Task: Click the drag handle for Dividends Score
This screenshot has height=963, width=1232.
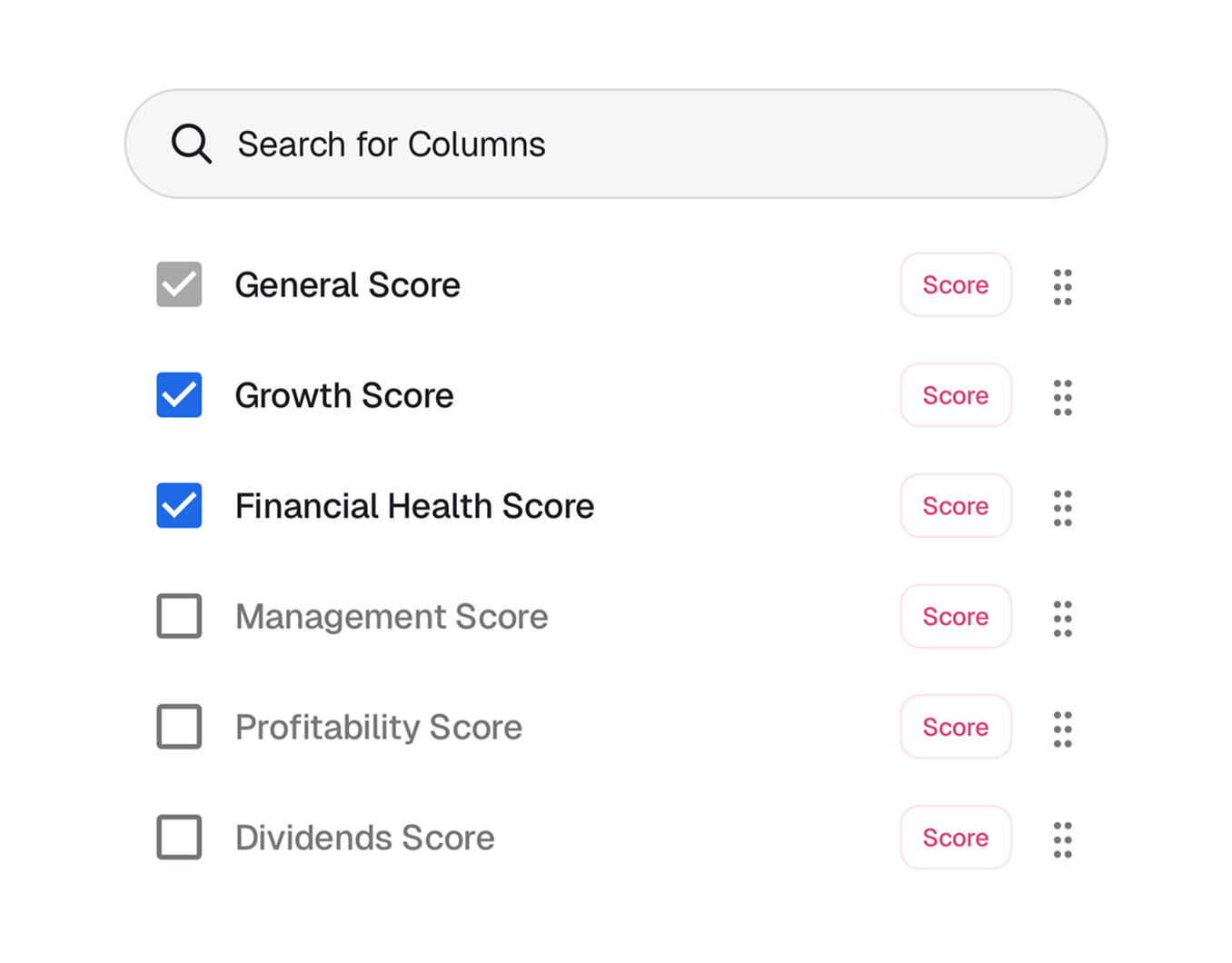Action: [1062, 839]
